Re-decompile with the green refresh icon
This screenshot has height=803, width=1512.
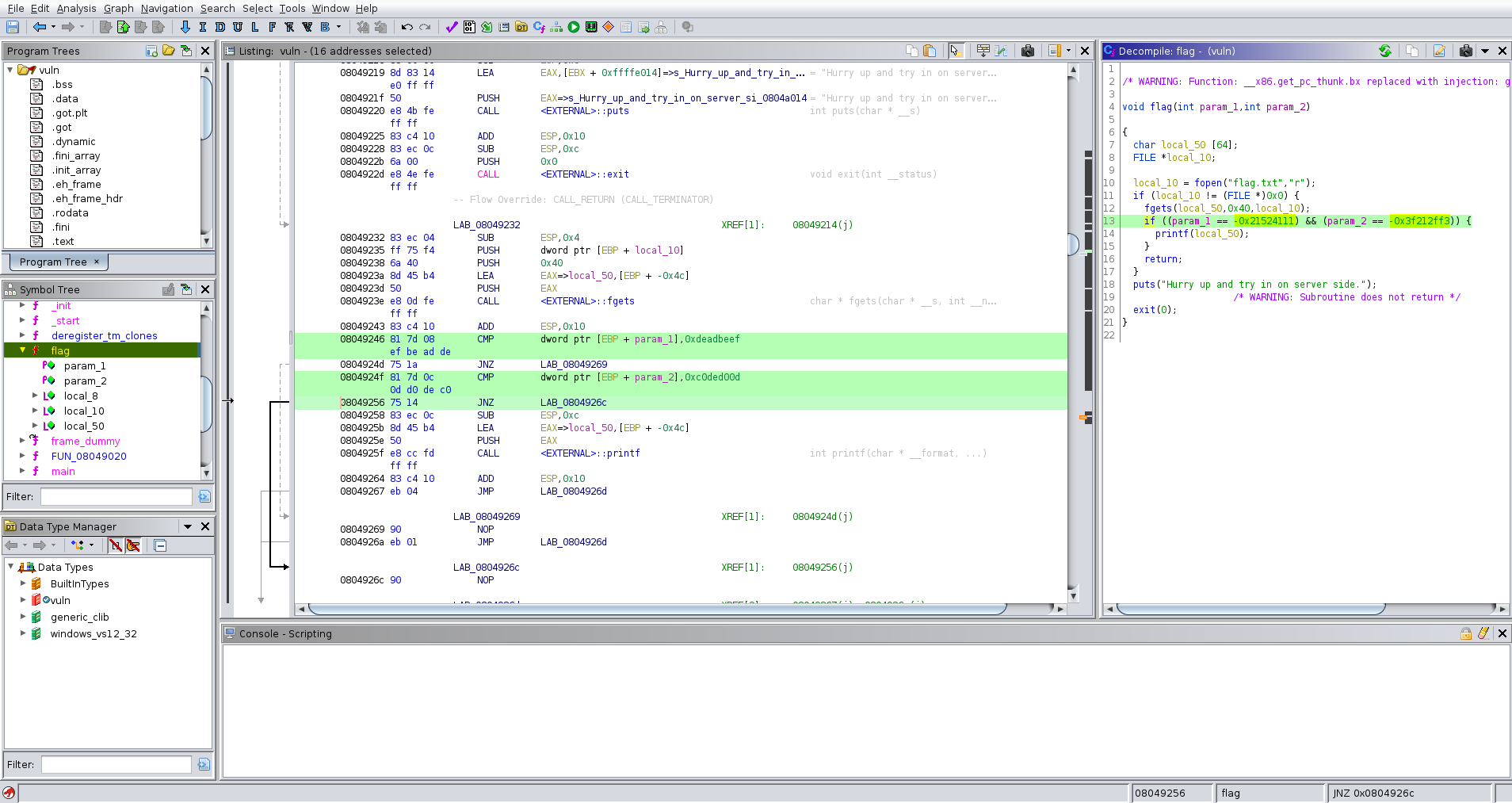1385,51
